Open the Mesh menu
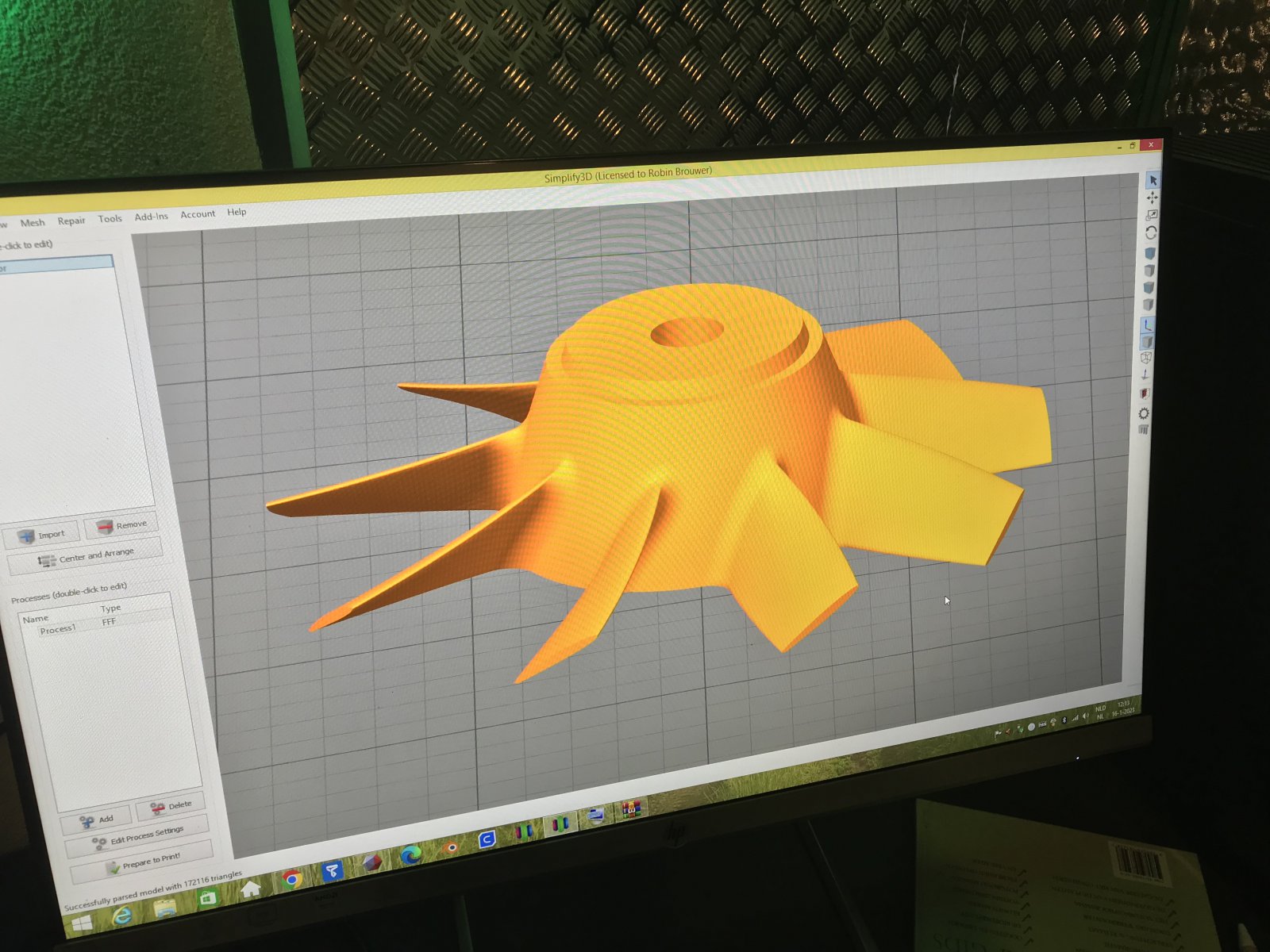 point(33,223)
